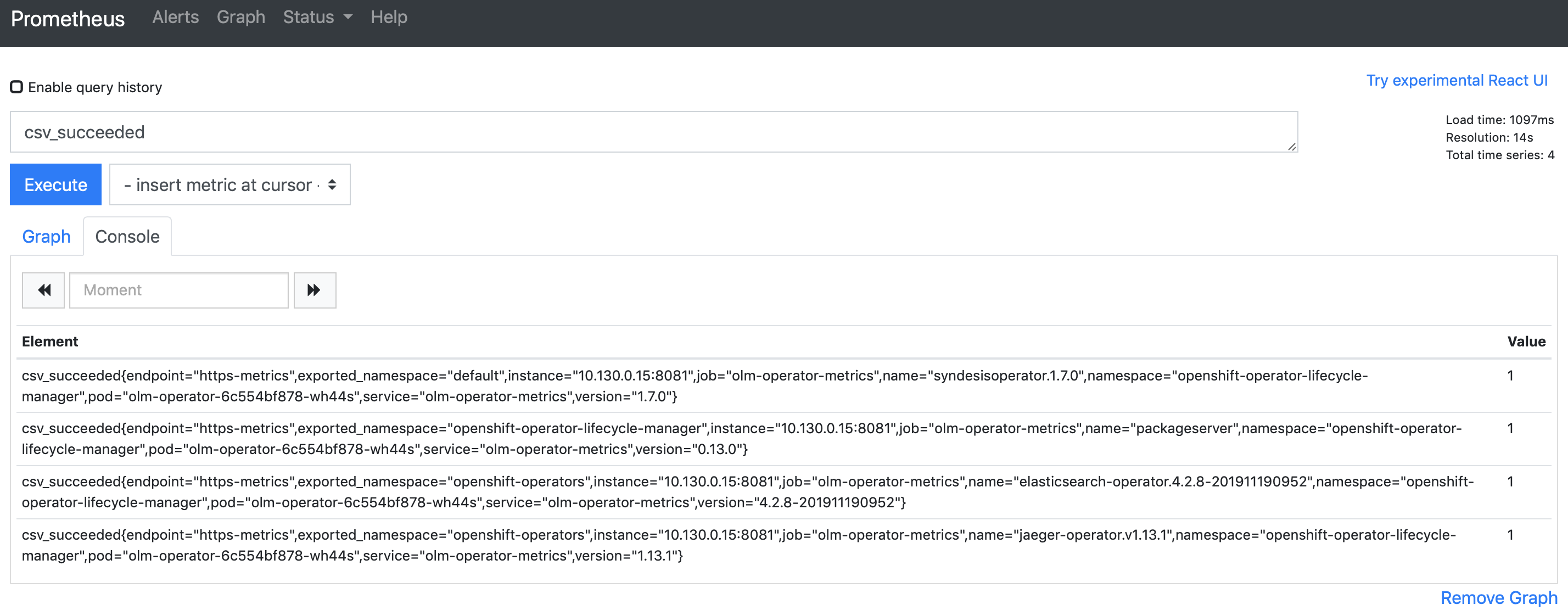Enable query history checkbox
The height and width of the screenshot is (616, 1568).
[16, 87]
